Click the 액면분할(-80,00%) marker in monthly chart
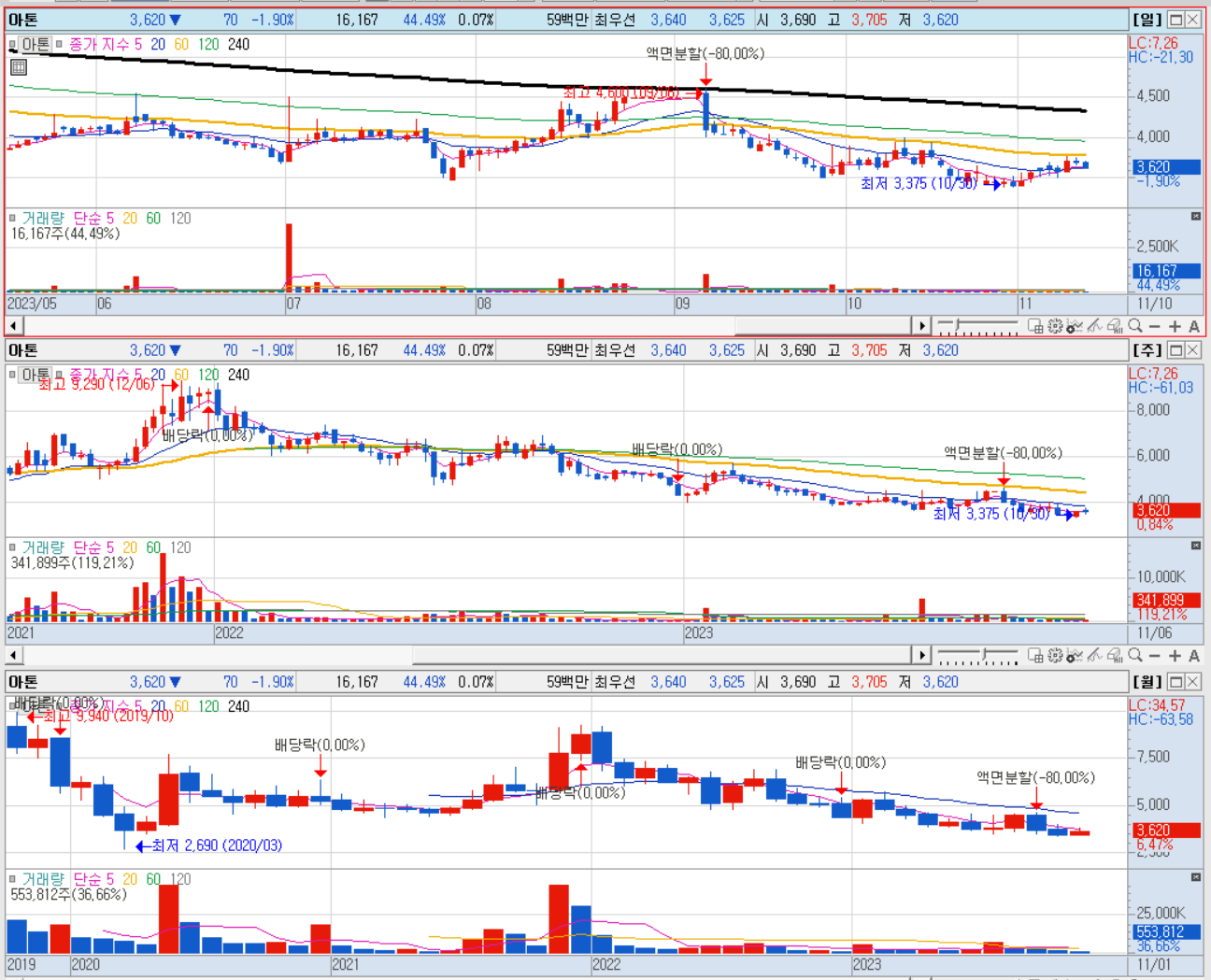 coord(1036,777)
